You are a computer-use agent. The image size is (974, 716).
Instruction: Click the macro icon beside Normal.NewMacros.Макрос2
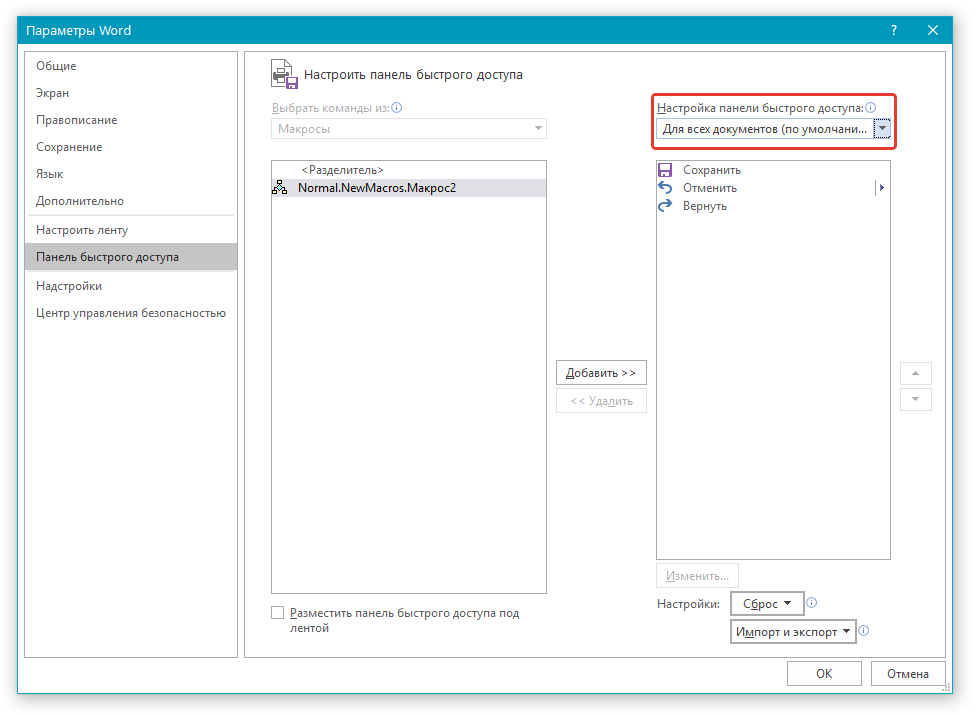pyautogui.click(x=280, y=188)
